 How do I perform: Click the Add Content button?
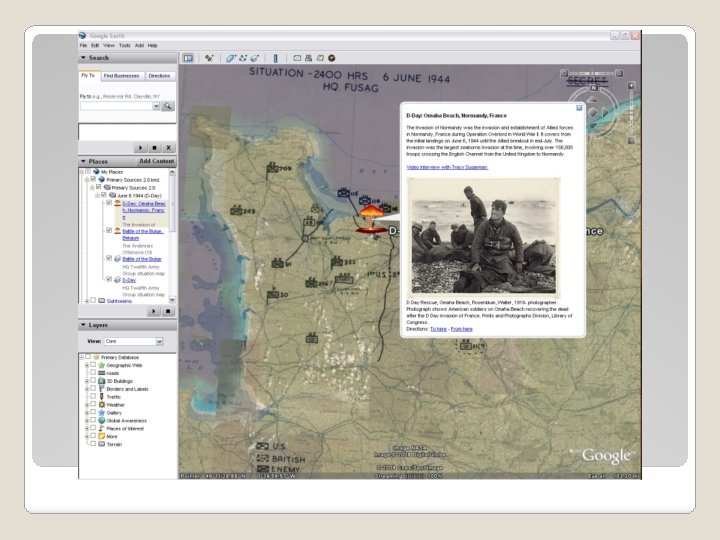coord(157,161)
